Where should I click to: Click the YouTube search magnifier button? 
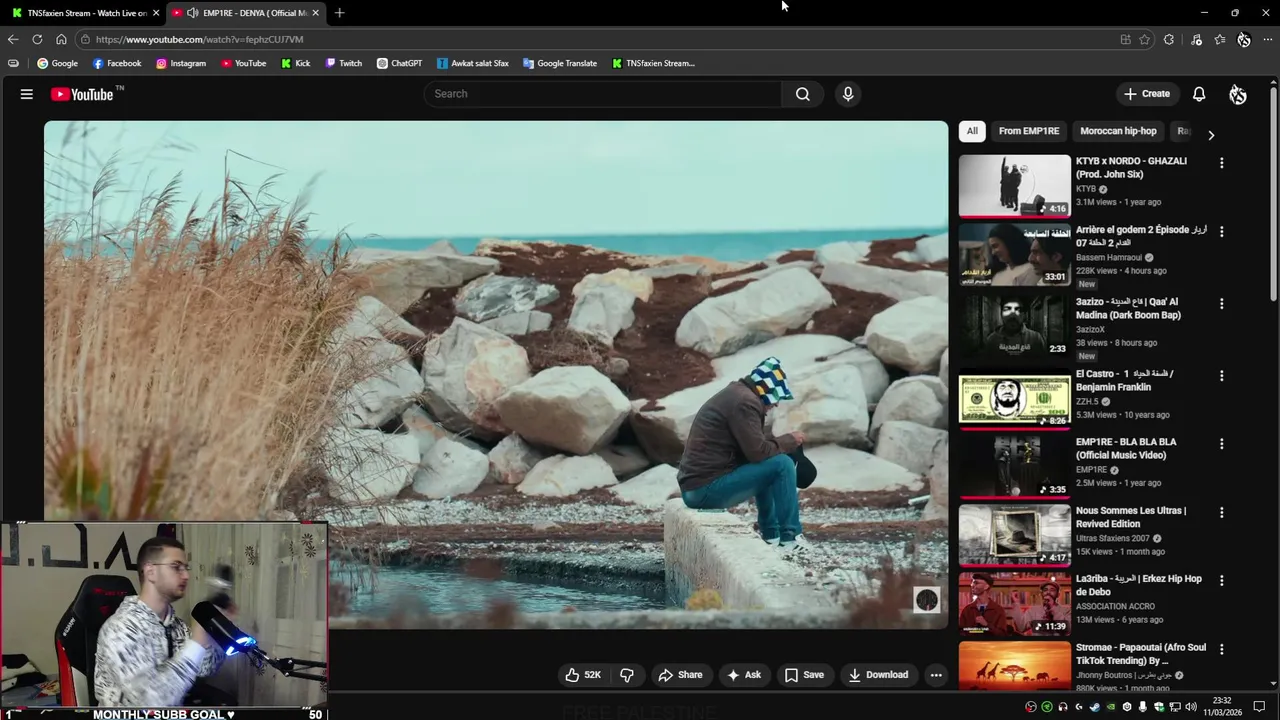802,94
